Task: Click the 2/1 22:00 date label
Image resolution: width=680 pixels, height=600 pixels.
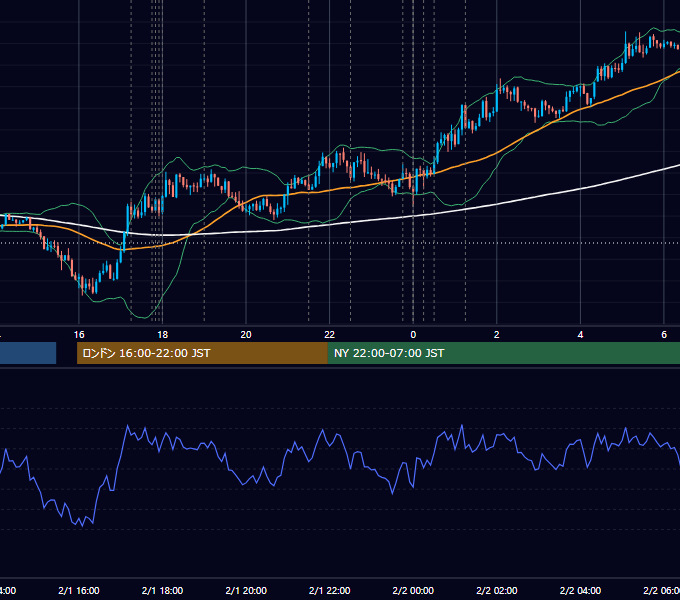Action: [x=330, y=590]
